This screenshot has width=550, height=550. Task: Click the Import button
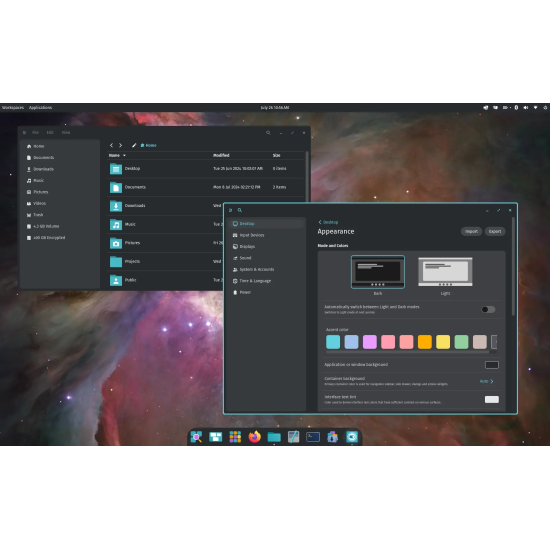pos(471,232)
